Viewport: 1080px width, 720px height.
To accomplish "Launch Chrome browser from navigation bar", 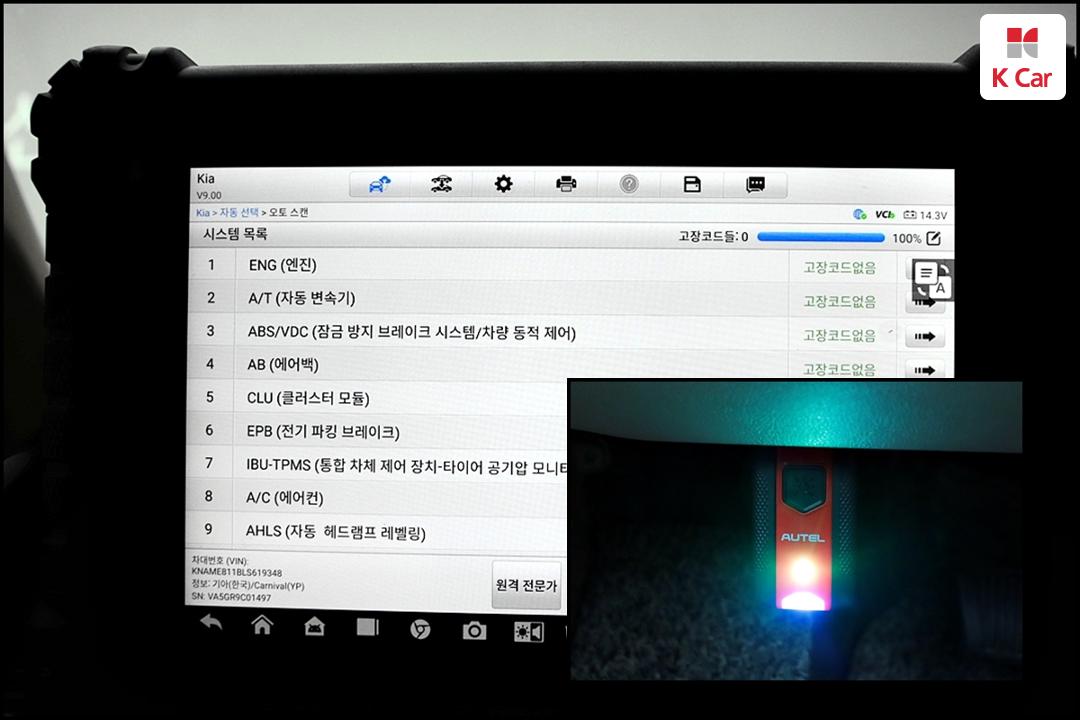I will click(x=421, y=629).
